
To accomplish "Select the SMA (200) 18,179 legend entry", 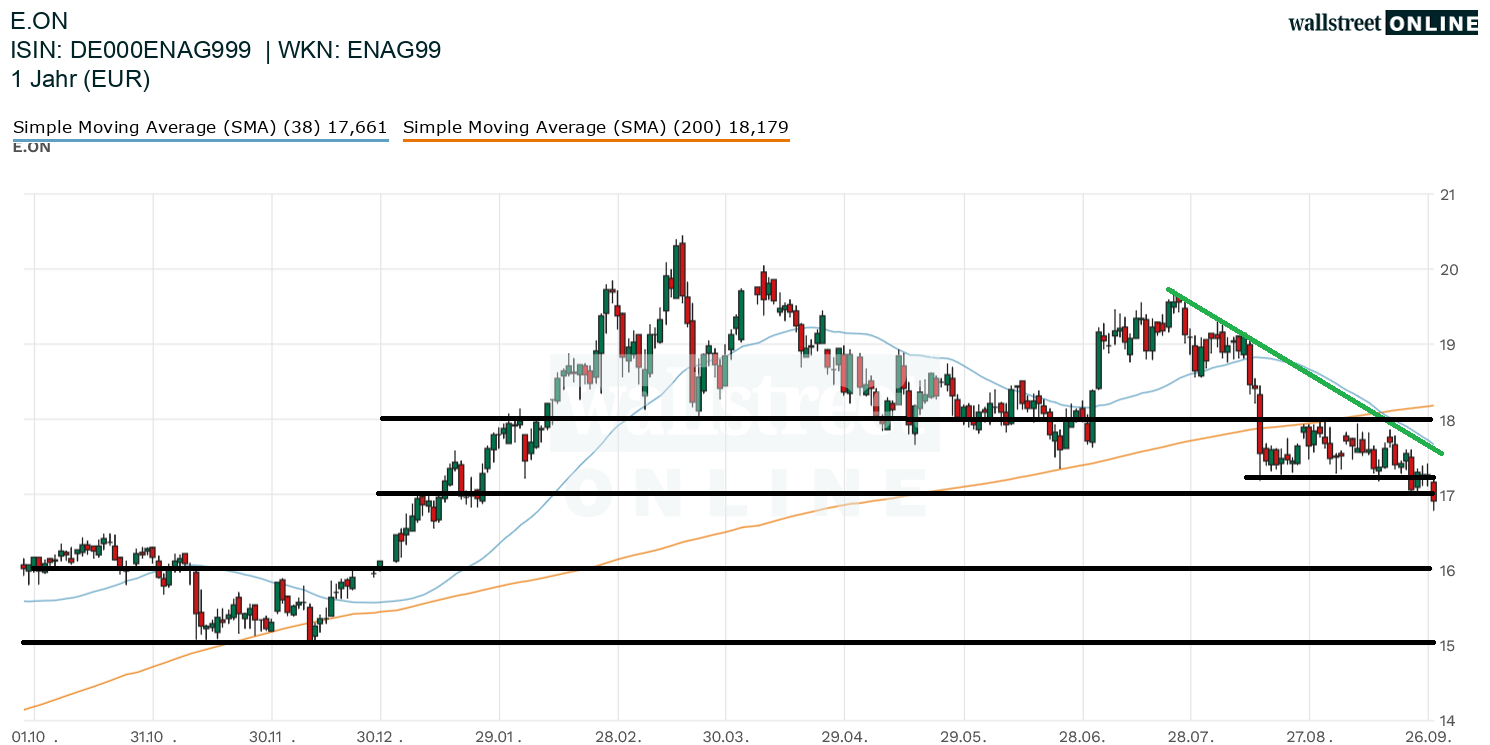I will tap(596, 127).
